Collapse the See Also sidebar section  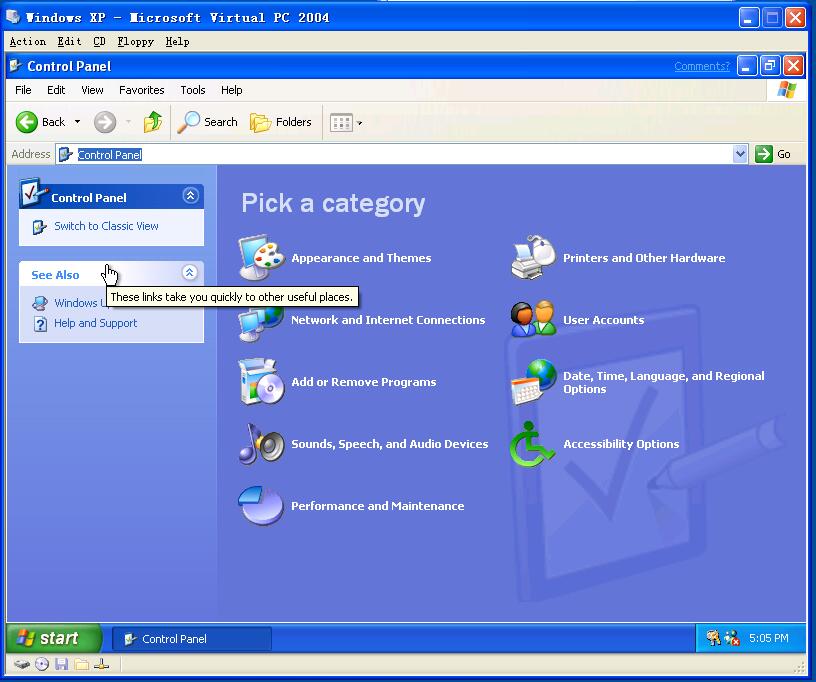[x=189, y=273]
